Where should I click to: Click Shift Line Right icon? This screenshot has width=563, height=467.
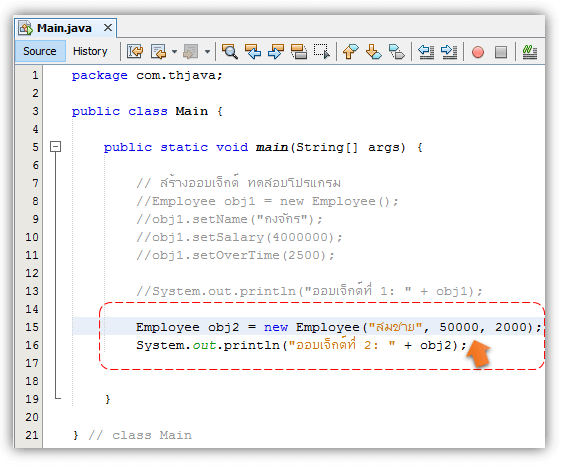click(449, 51)
